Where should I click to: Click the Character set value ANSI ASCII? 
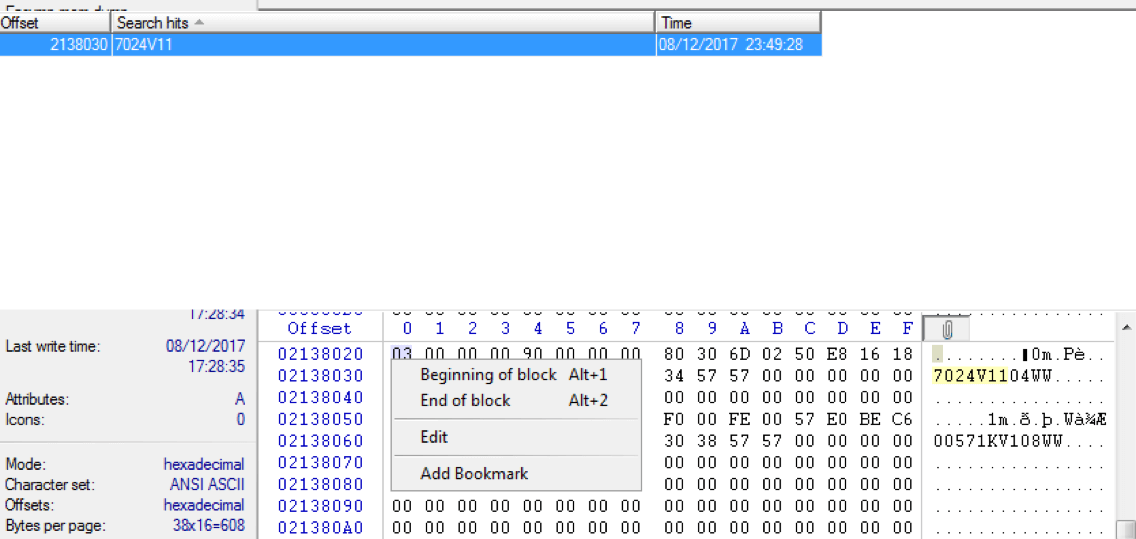click(x=206, y=485)
